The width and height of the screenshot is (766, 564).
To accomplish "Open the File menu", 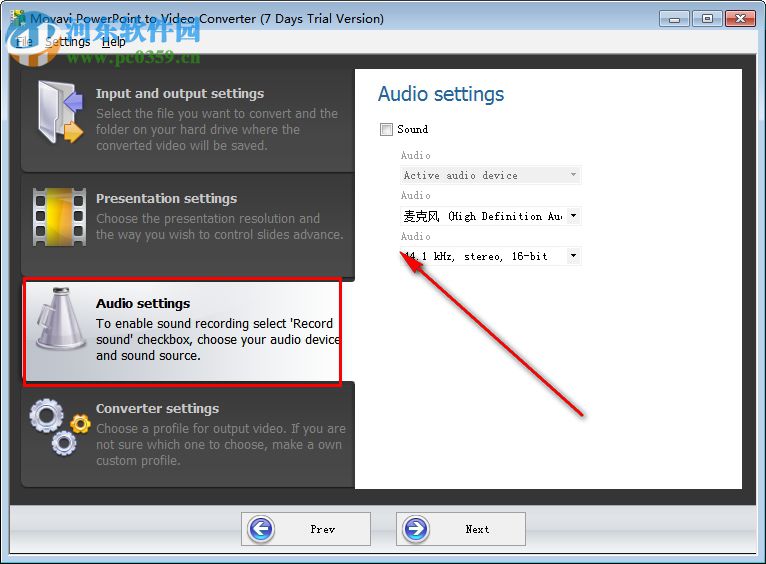I will (24, 42).
